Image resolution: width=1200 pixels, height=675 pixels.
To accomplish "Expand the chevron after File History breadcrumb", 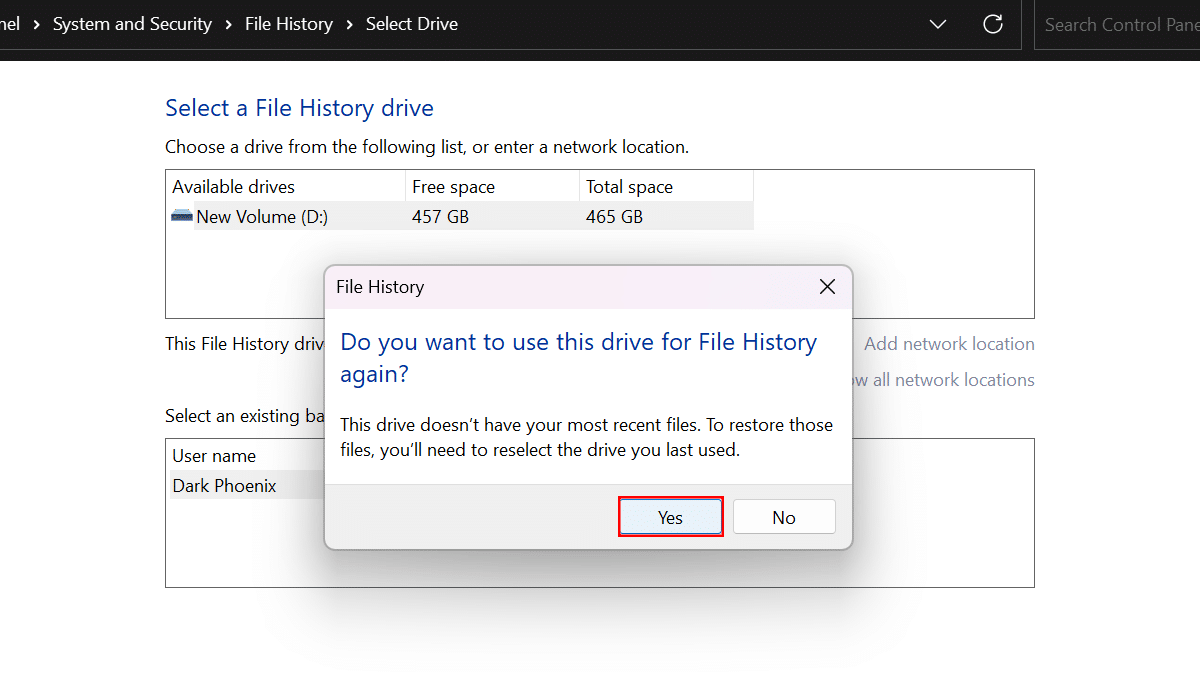I will coord(350,24).
